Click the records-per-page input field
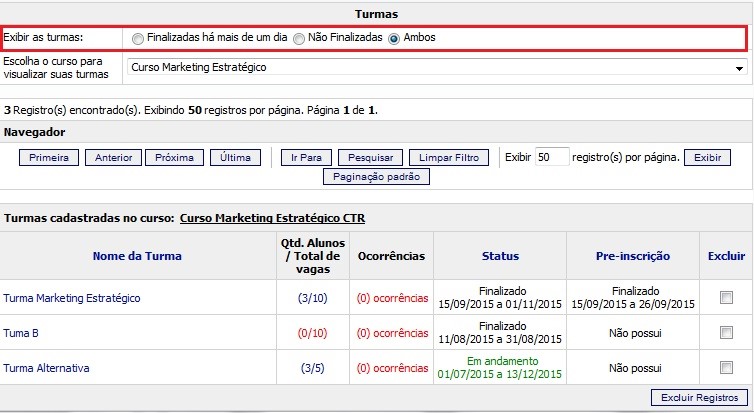This screenshot has height=413, width=754. pyautogui.click(x=551, y=157)
